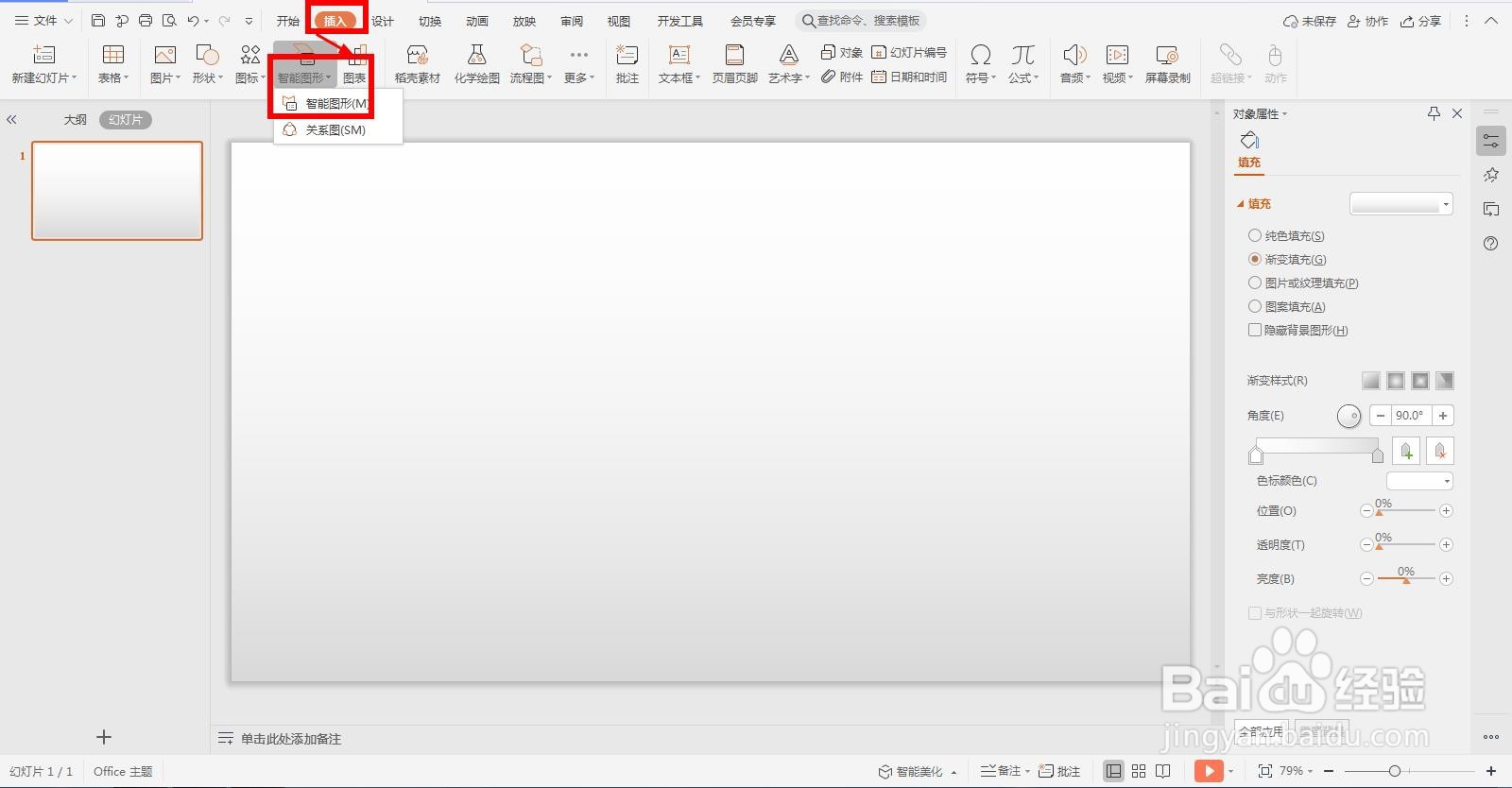Start slideshow with orange play button

pyautogui.click(x=1209, y=771)
